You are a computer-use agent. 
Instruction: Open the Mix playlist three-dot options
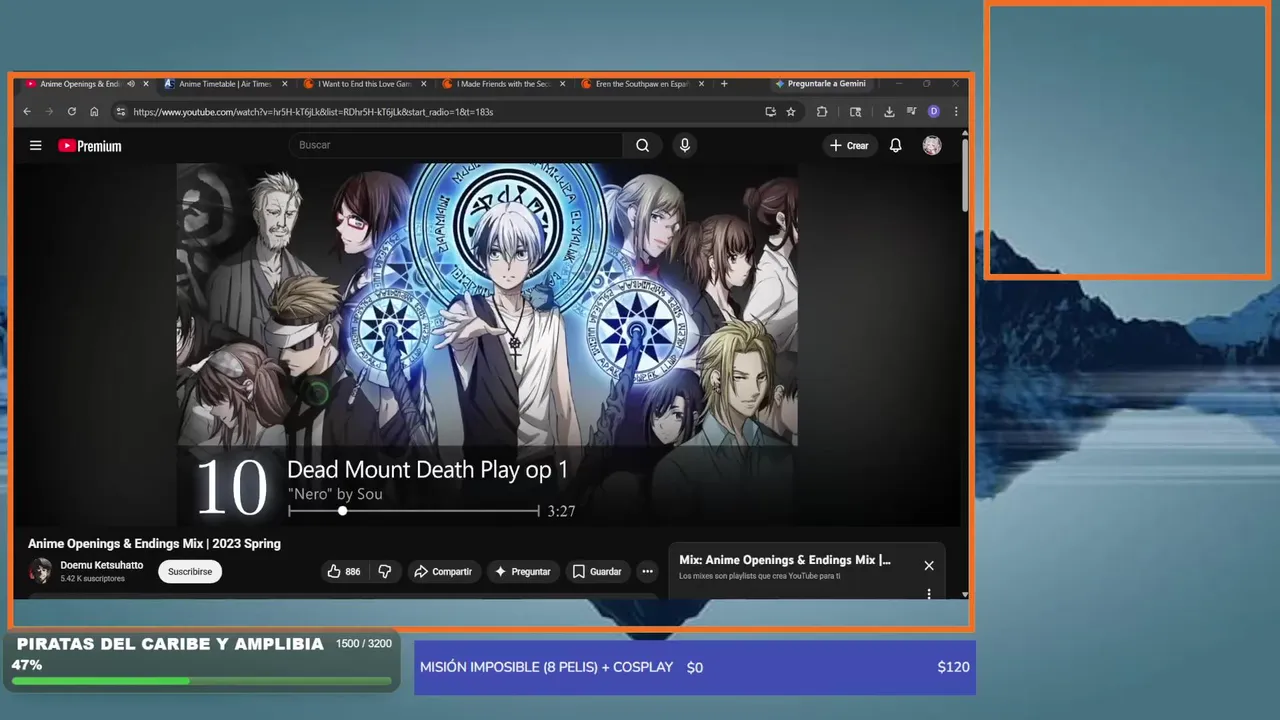pos(929,594)
